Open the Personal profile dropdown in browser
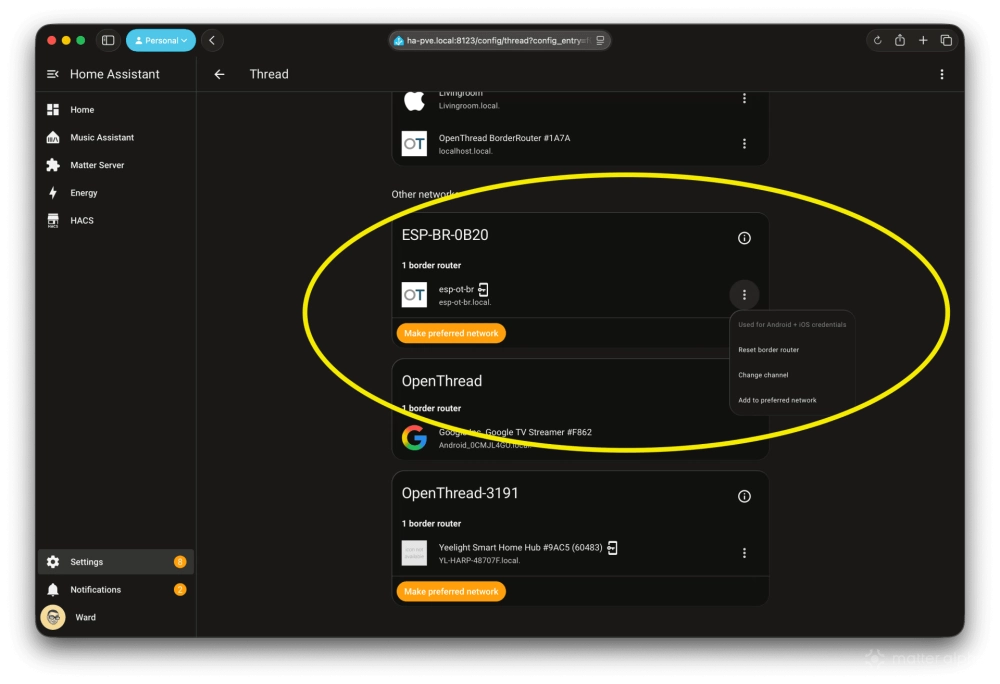 (x=161, y=40)
